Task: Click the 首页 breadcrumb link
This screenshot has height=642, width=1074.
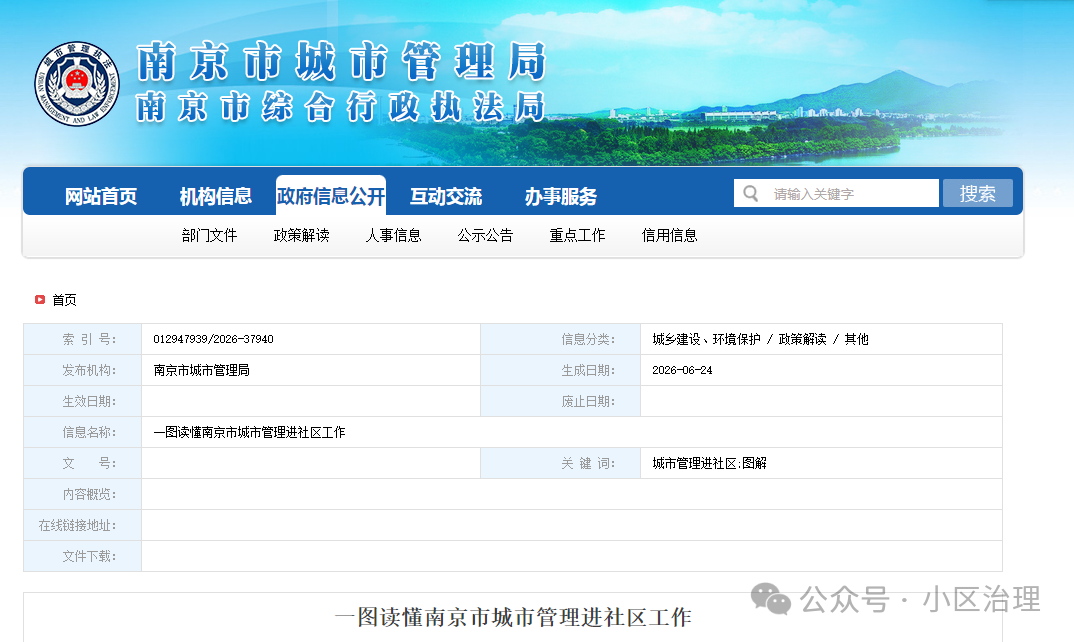Action: point(64,299)
